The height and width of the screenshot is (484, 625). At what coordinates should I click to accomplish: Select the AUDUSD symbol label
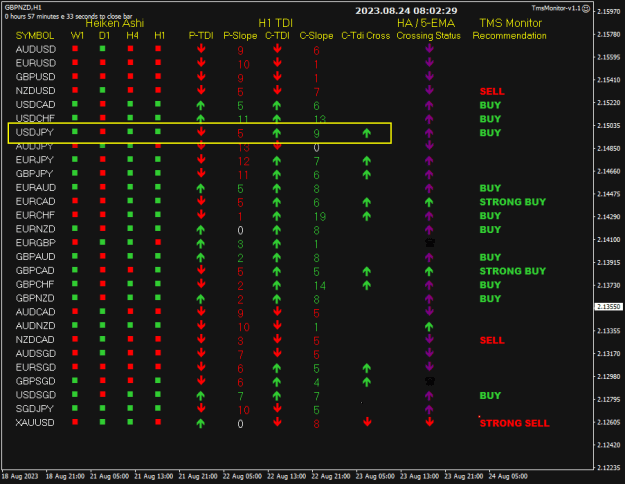coord(36,49)
